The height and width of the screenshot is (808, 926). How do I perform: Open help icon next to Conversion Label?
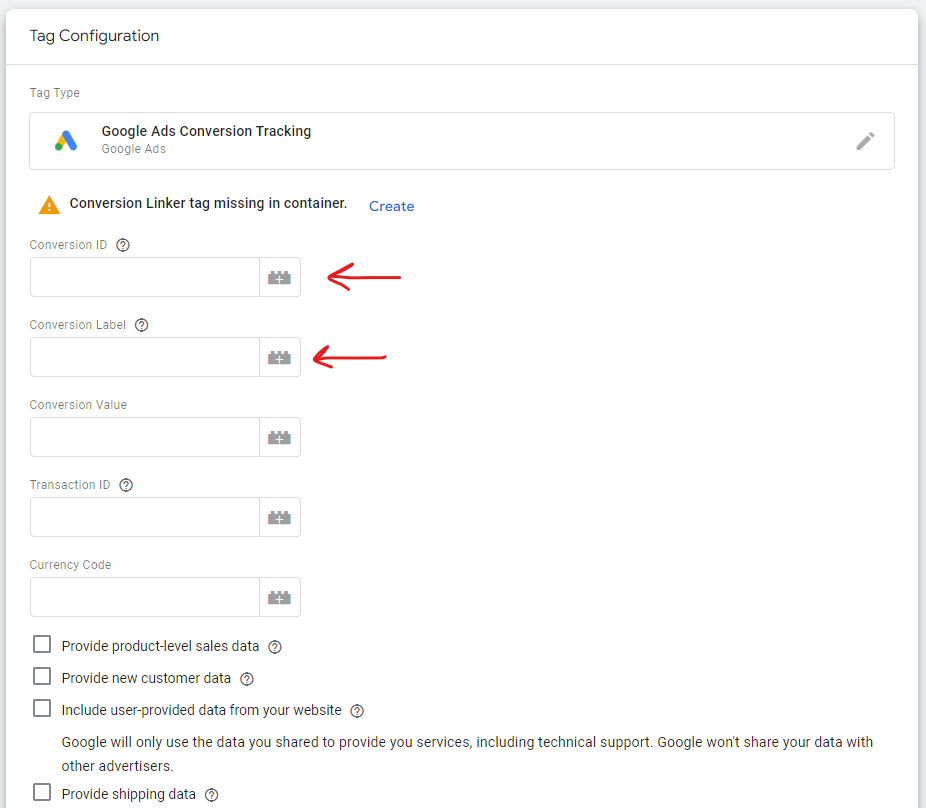141,325
